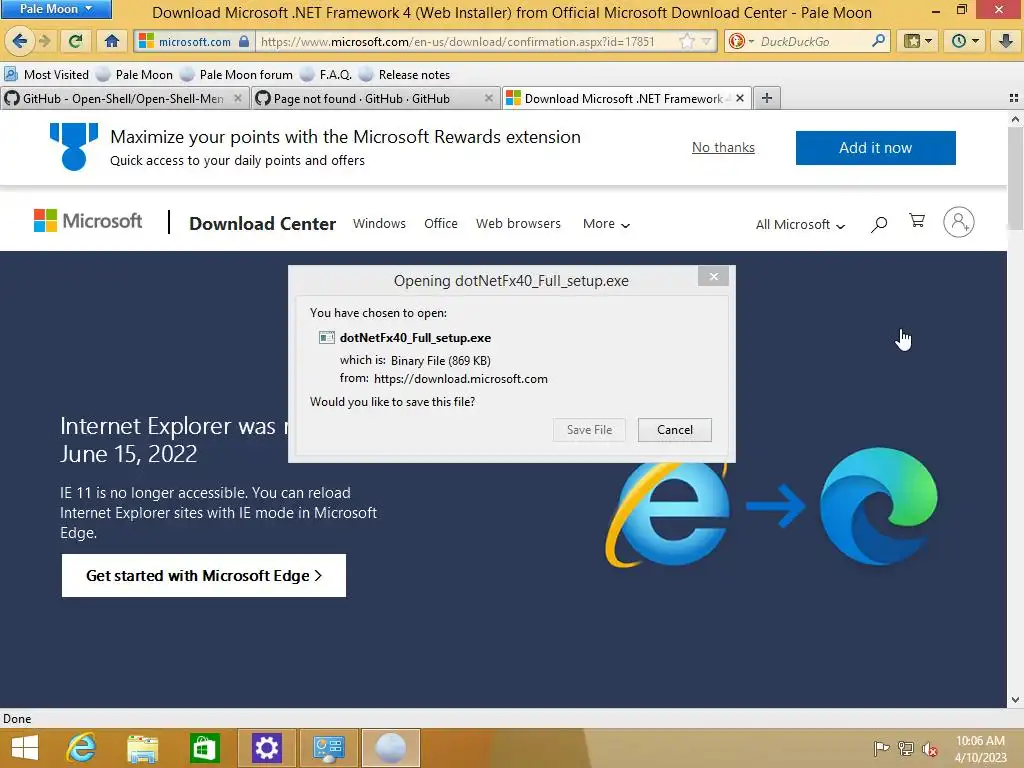Image resolution: width=1024 pixels, height=768 pixels.
Task: Open the browser home page
Action: tap(112, 41)
